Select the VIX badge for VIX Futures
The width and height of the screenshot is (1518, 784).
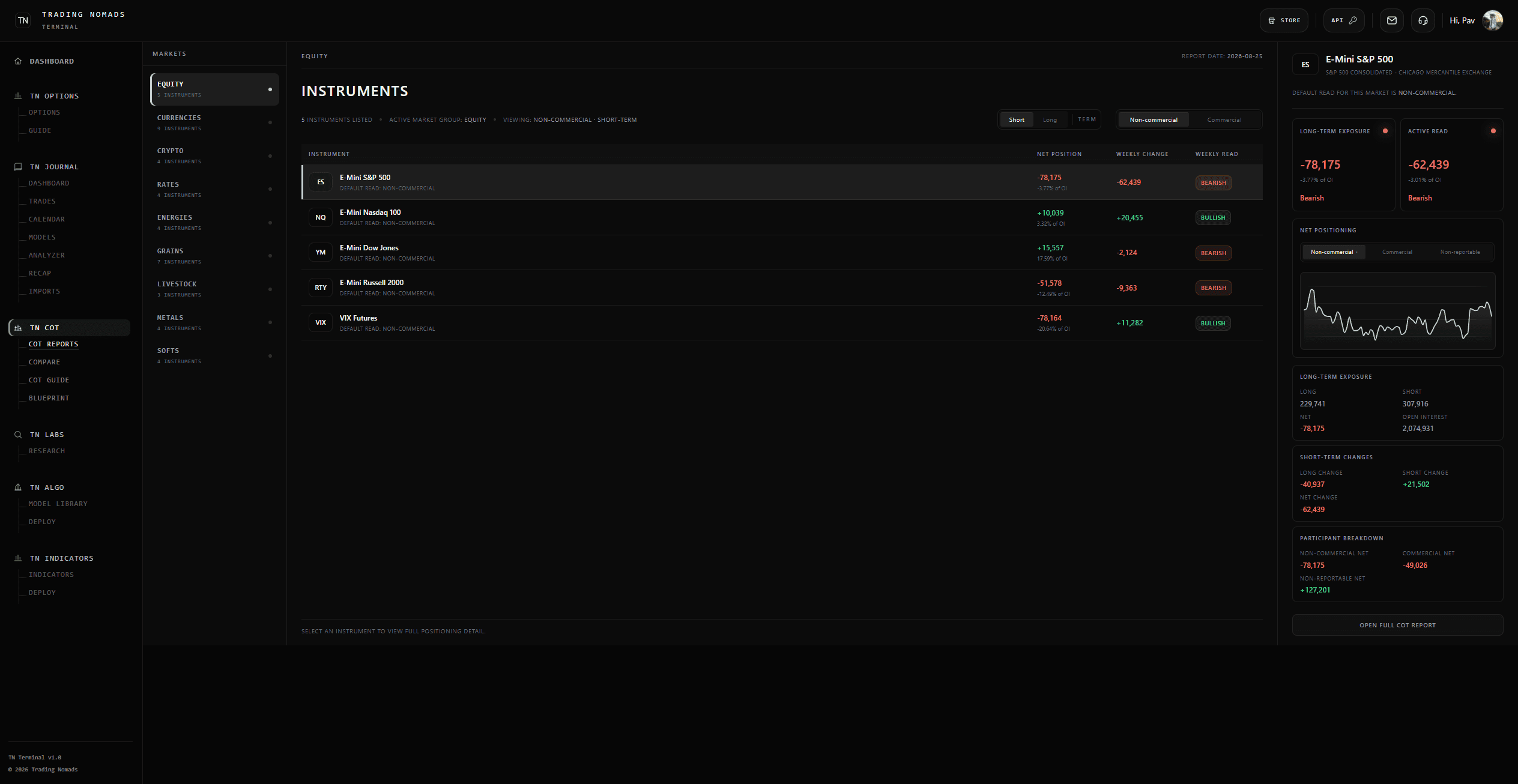(x=321, y=322)
